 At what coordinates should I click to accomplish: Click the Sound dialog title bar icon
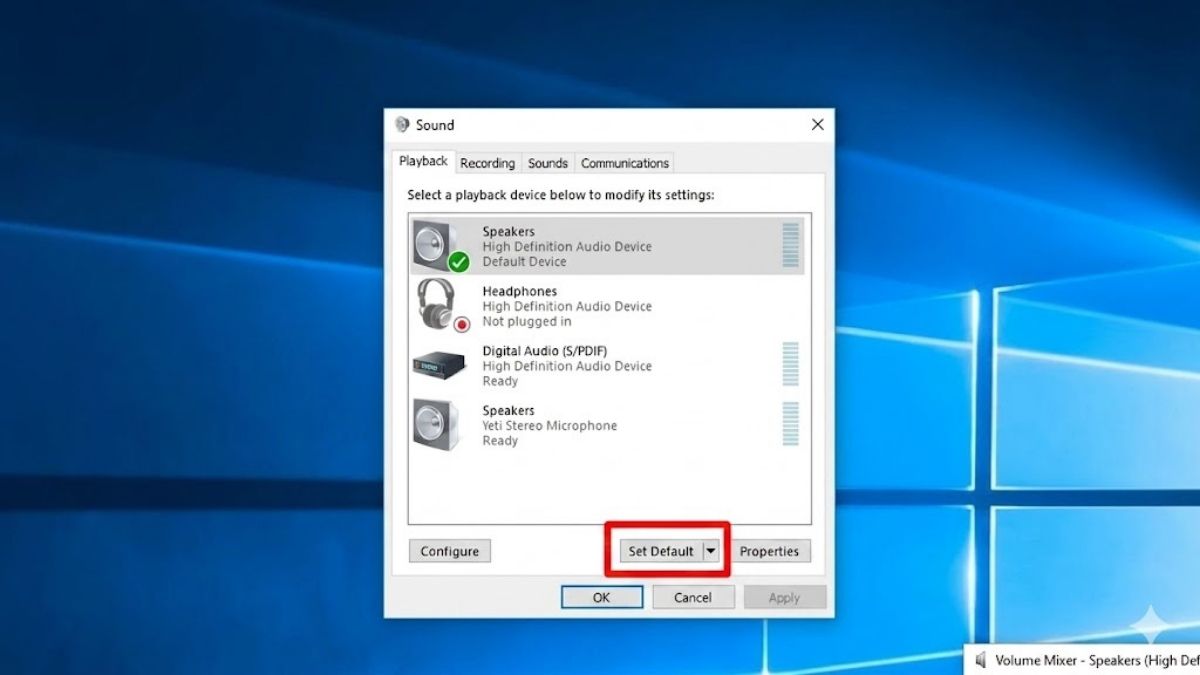tap(402, 125)
